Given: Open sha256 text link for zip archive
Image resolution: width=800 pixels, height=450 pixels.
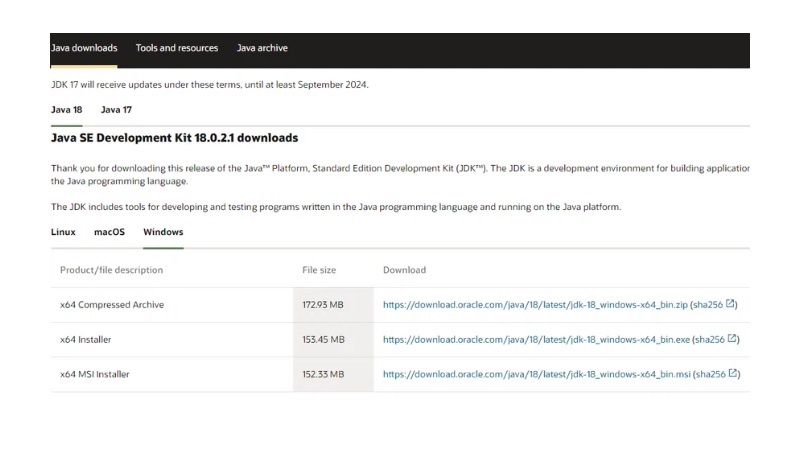Looking at the screenshot, I should click(707, 305).
